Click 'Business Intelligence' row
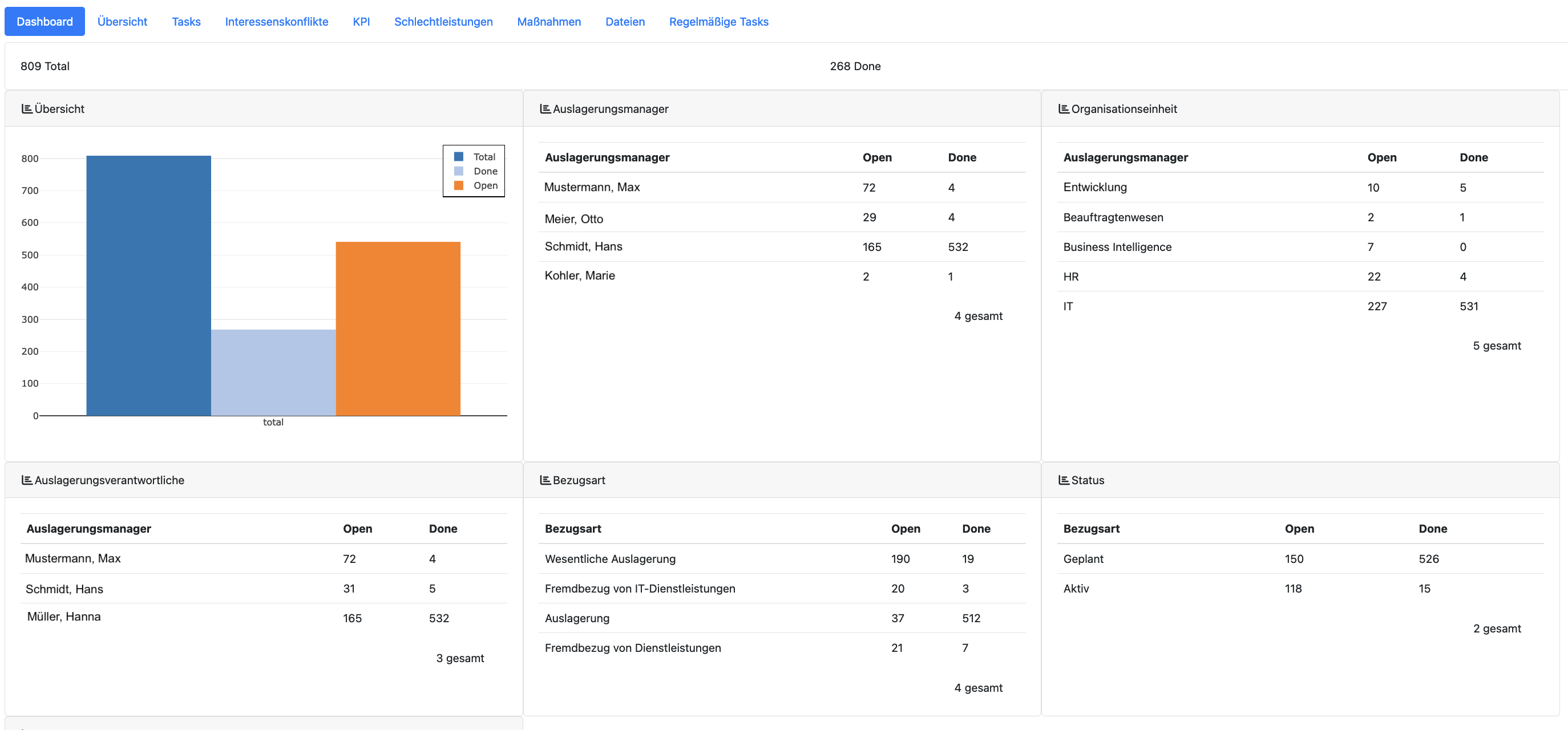This screenshot has height=730, width=1568. [x=1300, y=247]
